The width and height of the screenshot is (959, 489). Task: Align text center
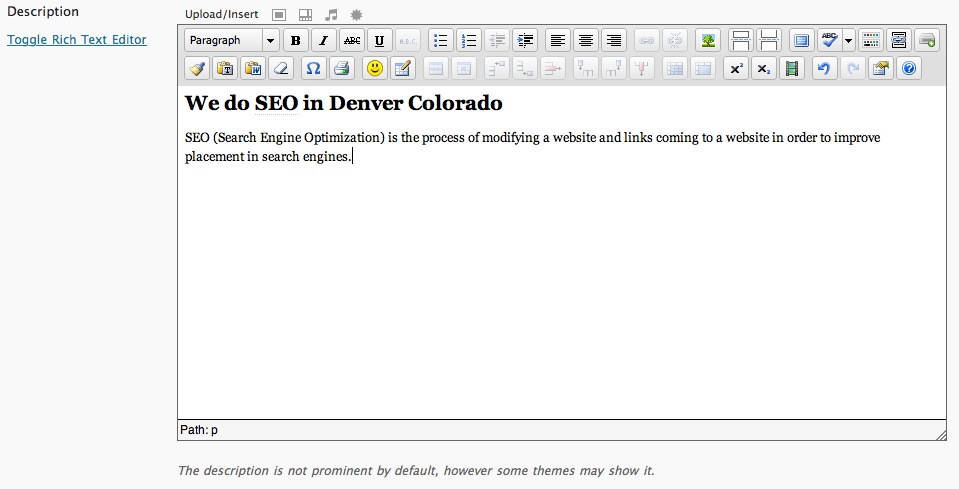pos(585,40)
